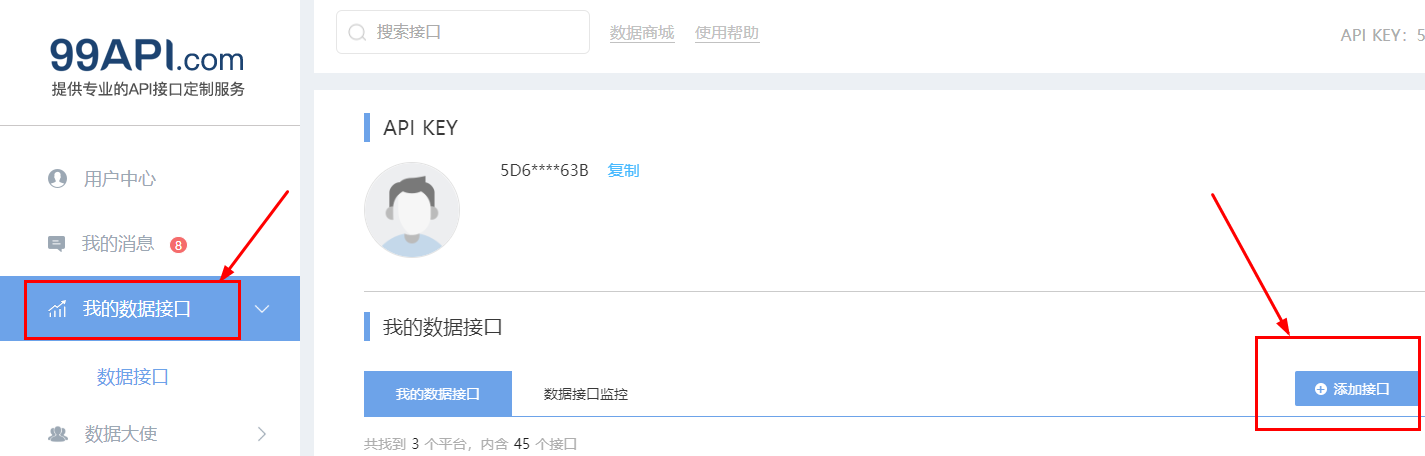Expand the 数据大使 menu arrow
The height and width of the screenshot is (456, 1425).
coord(262,434)
